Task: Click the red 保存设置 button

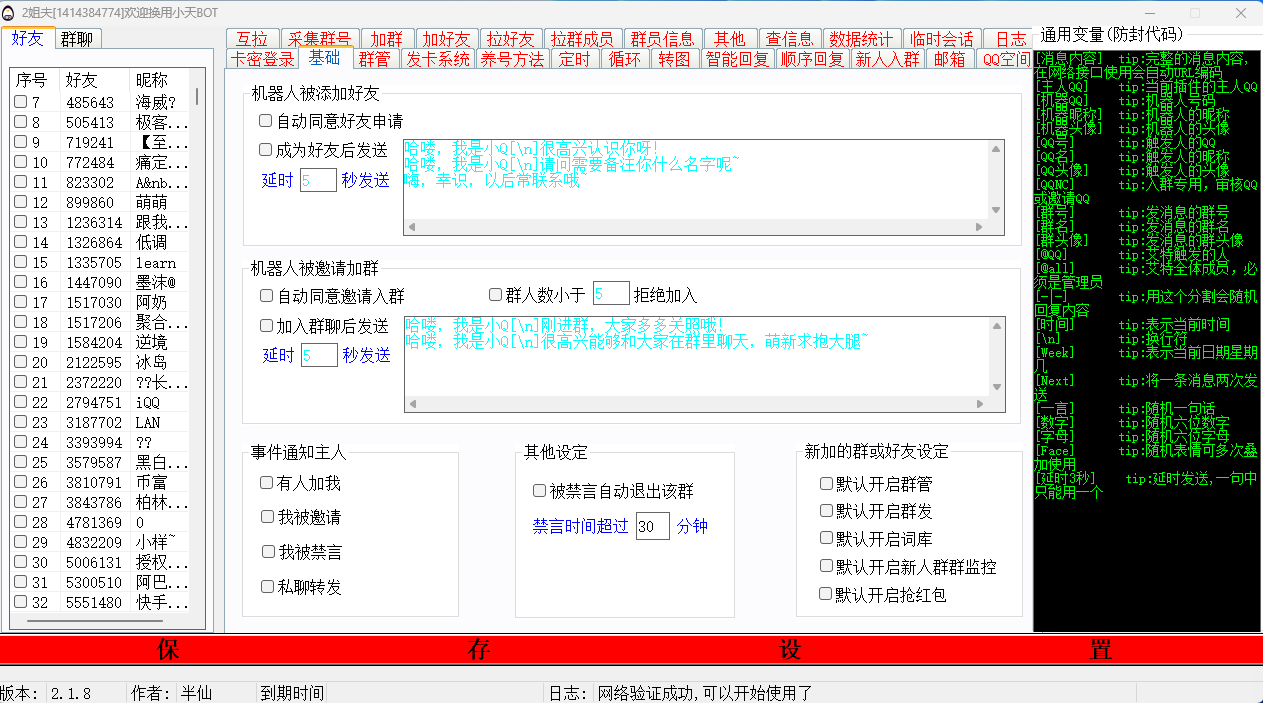Action: click(x=631, y=650)
